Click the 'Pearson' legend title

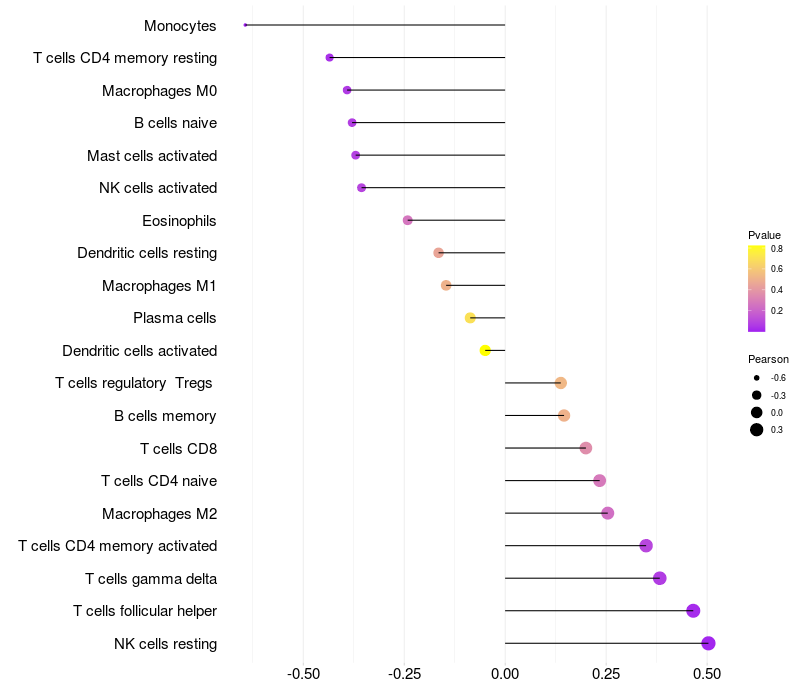click(x=767, y=359)
